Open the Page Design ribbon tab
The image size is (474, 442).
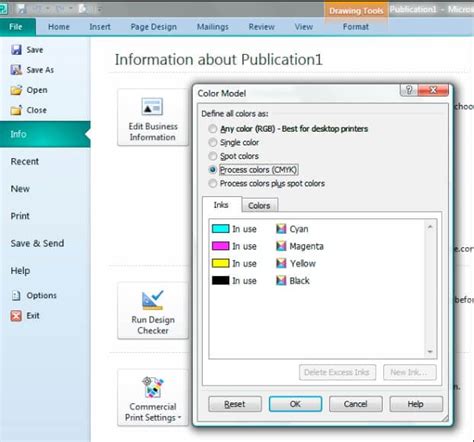153,27
